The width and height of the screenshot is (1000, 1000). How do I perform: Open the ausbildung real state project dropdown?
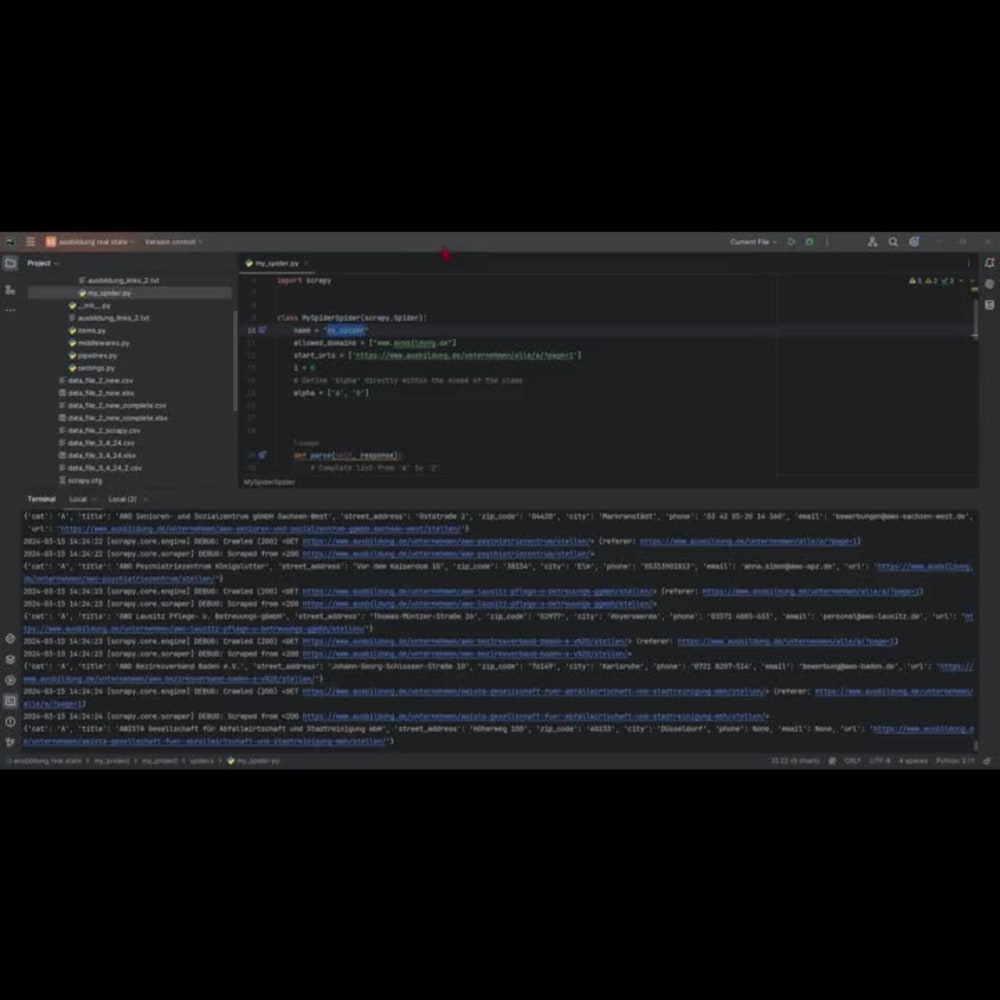90,242
